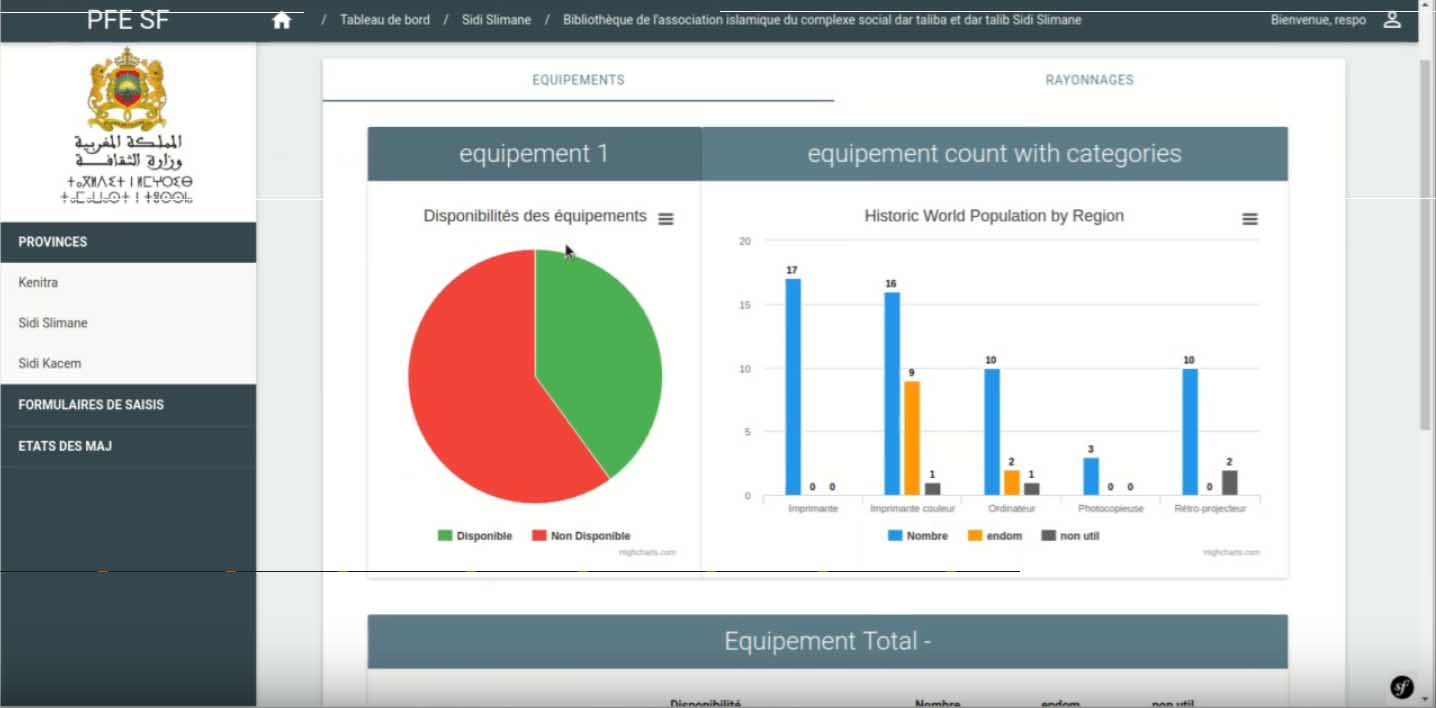This screenshot has width=1436, height=708.
Task: Select the Equipements tab
Action: point(578,80)
